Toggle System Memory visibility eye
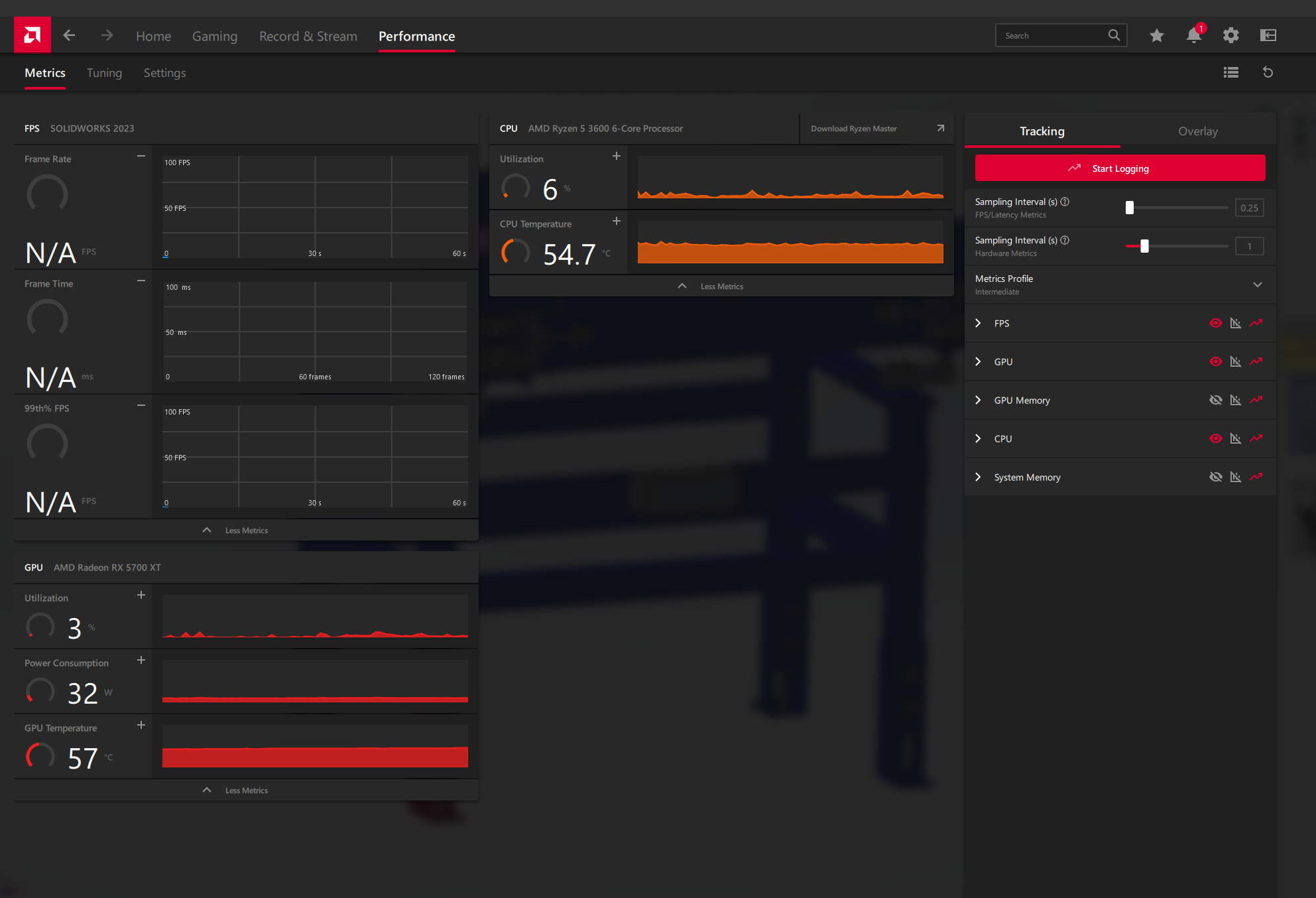The image size is (1316, 898). point(1215,477)
